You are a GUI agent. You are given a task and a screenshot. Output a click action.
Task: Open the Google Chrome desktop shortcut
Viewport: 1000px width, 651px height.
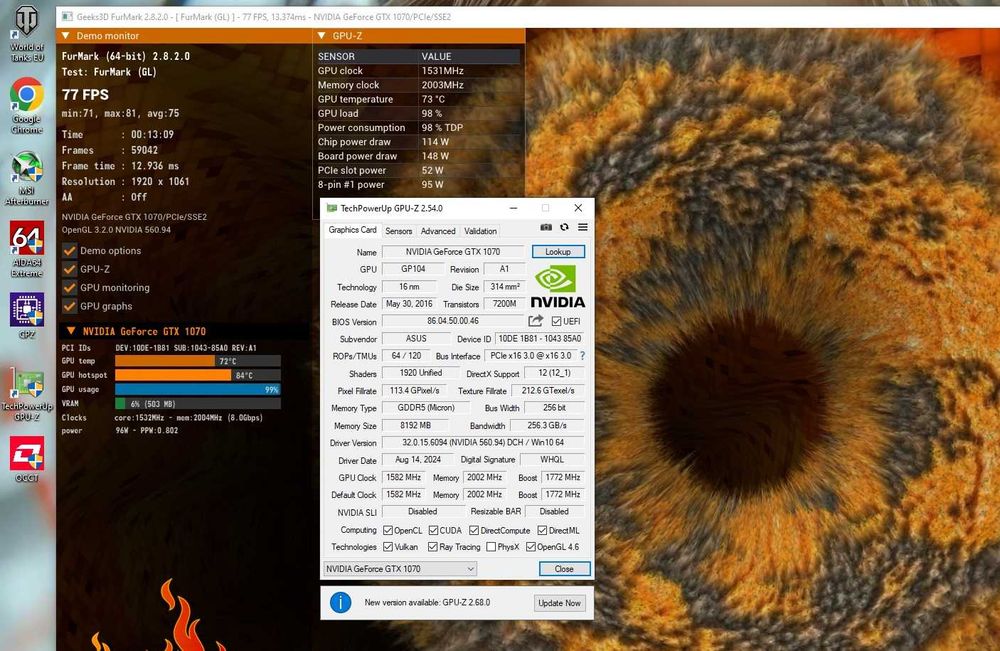tap(27, 105)
